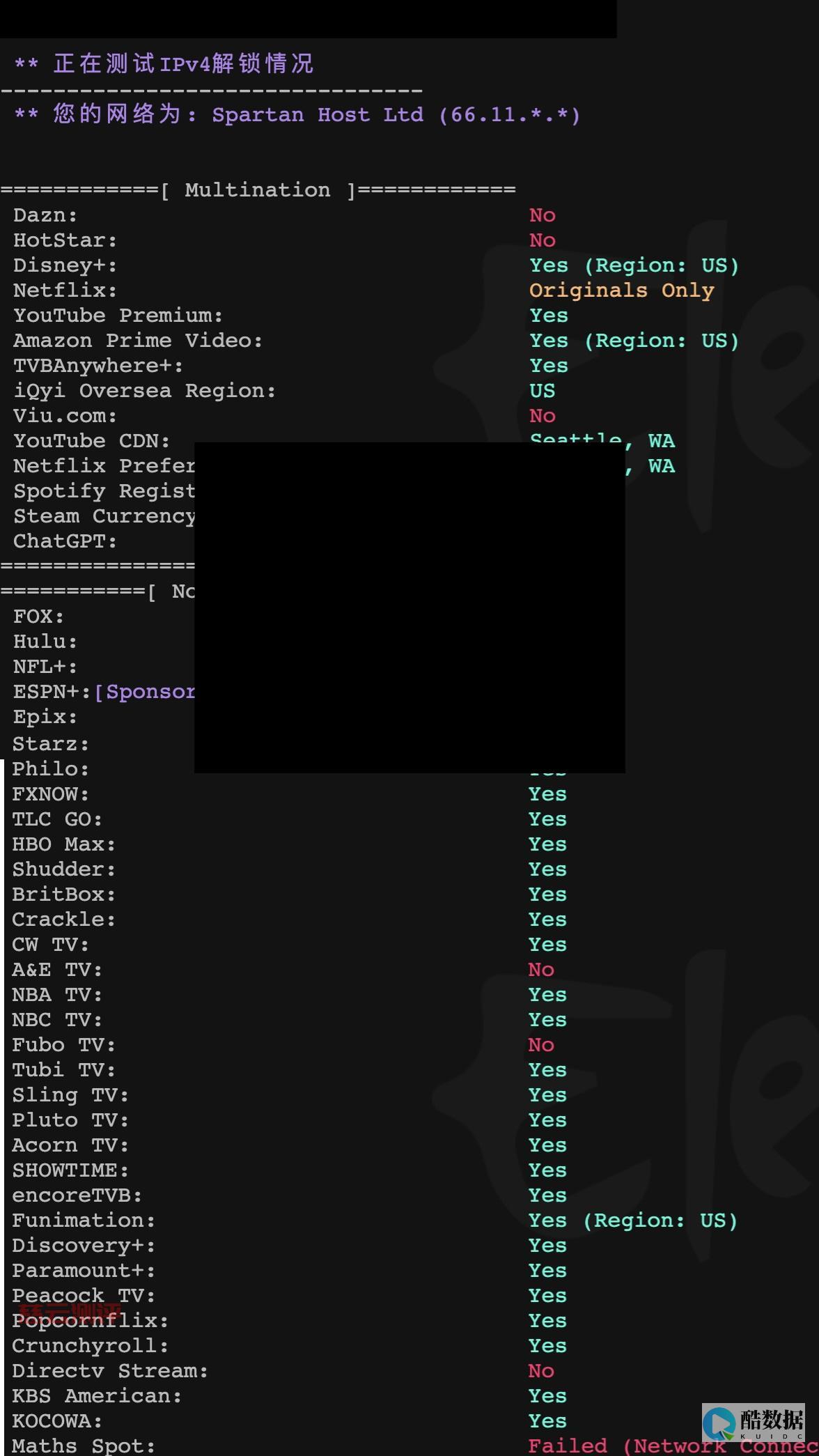Screen dimensions: 819x1456
Task: Select the 'TVBAnywhere+:' label
Action: [x=98, y=366]
